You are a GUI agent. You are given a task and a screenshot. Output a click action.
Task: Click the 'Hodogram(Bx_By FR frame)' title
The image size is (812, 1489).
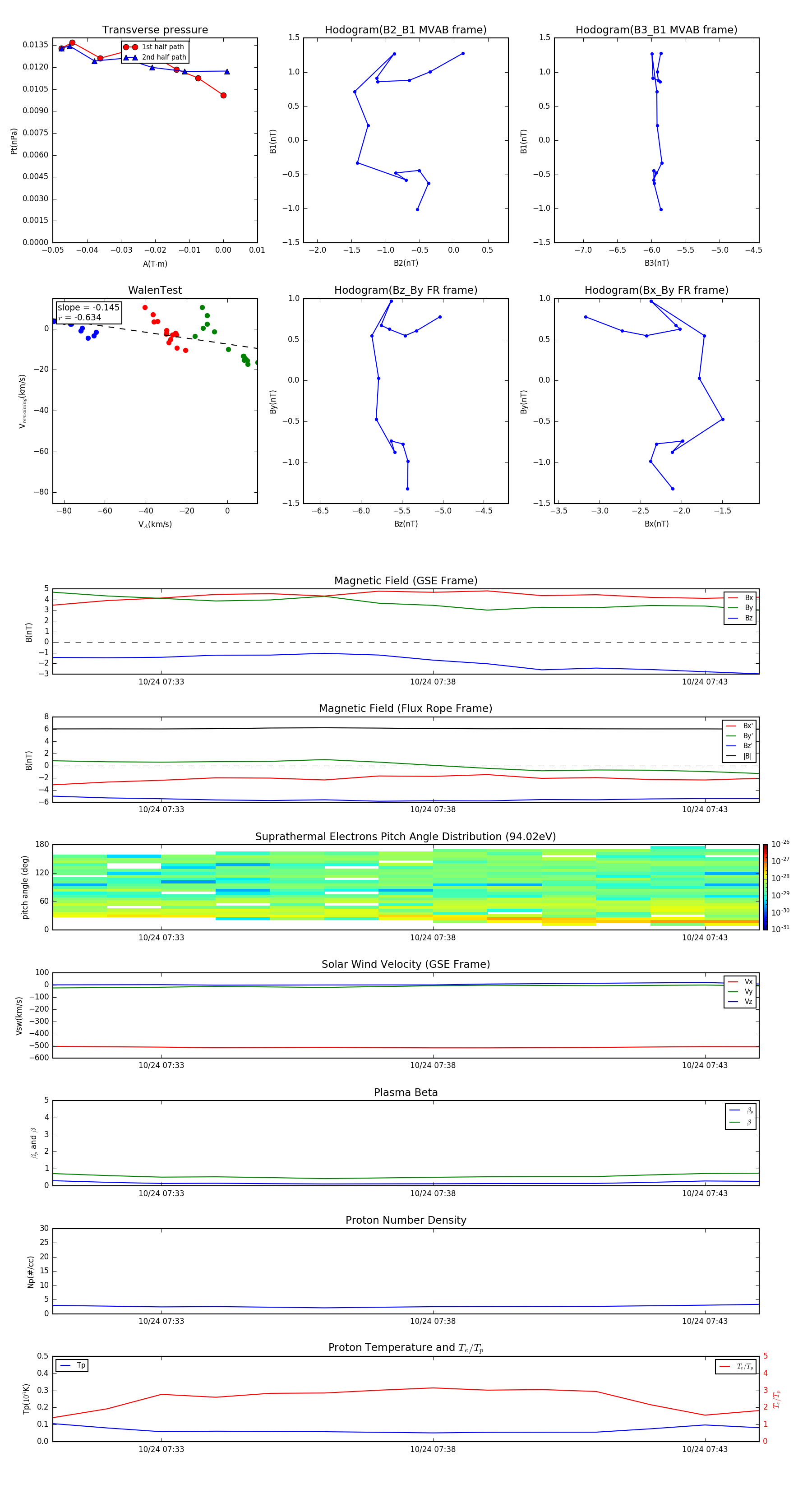656,290
